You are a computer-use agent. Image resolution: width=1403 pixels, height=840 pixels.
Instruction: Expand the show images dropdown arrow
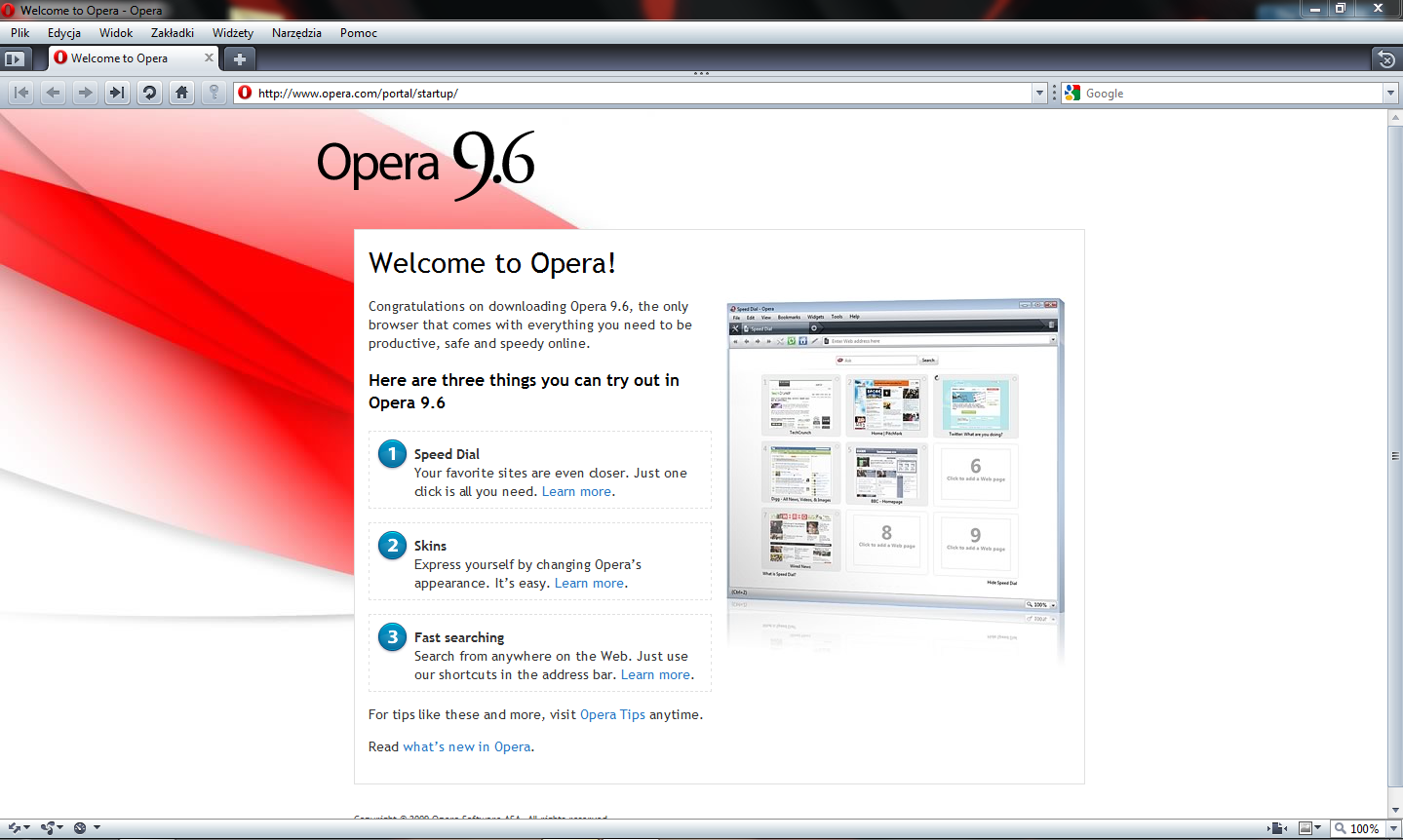[x=1318, y=828]
